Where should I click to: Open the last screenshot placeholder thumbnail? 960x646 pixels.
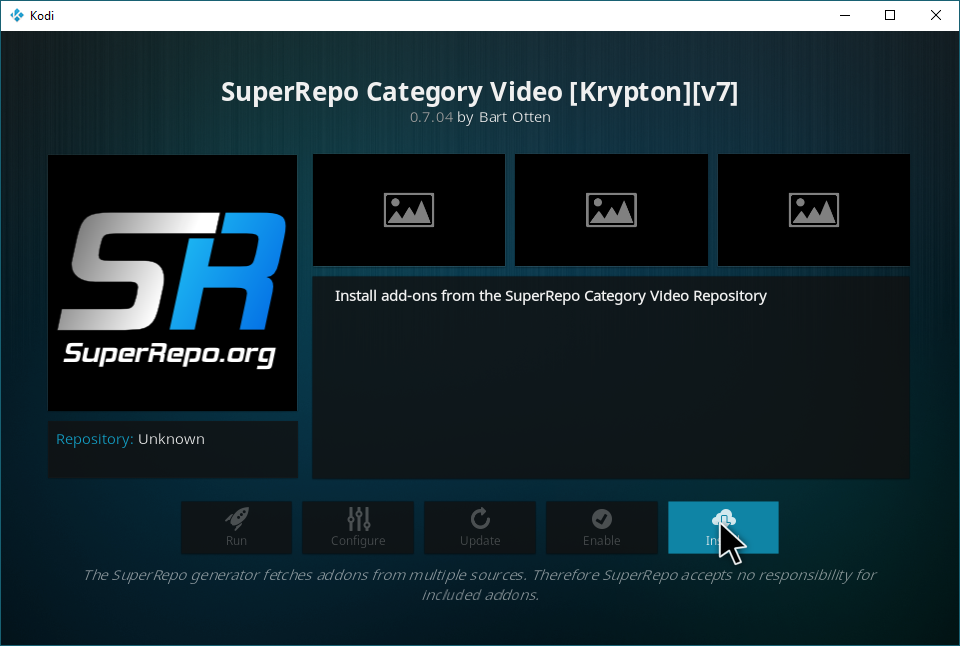tap(814, 210)
